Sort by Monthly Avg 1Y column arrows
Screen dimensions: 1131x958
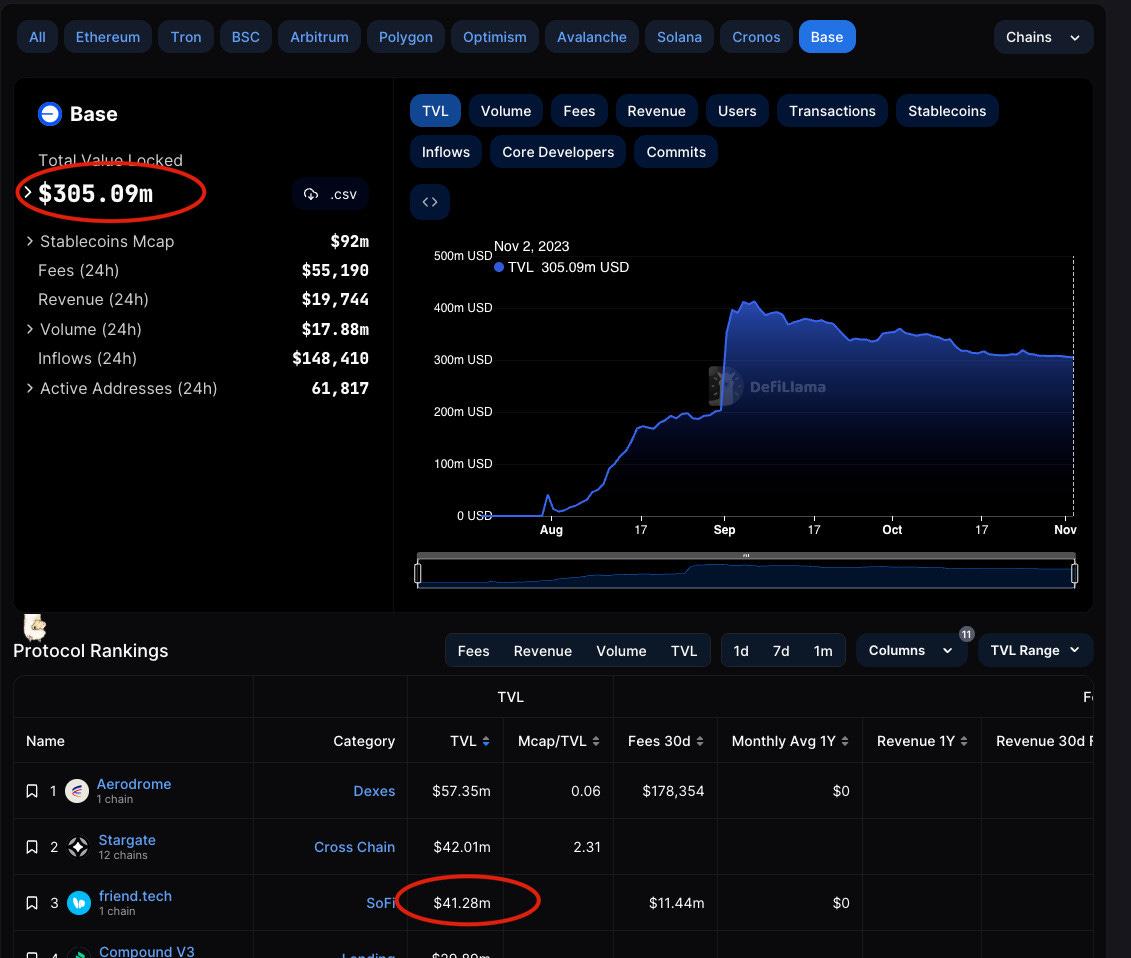(845, 742)
